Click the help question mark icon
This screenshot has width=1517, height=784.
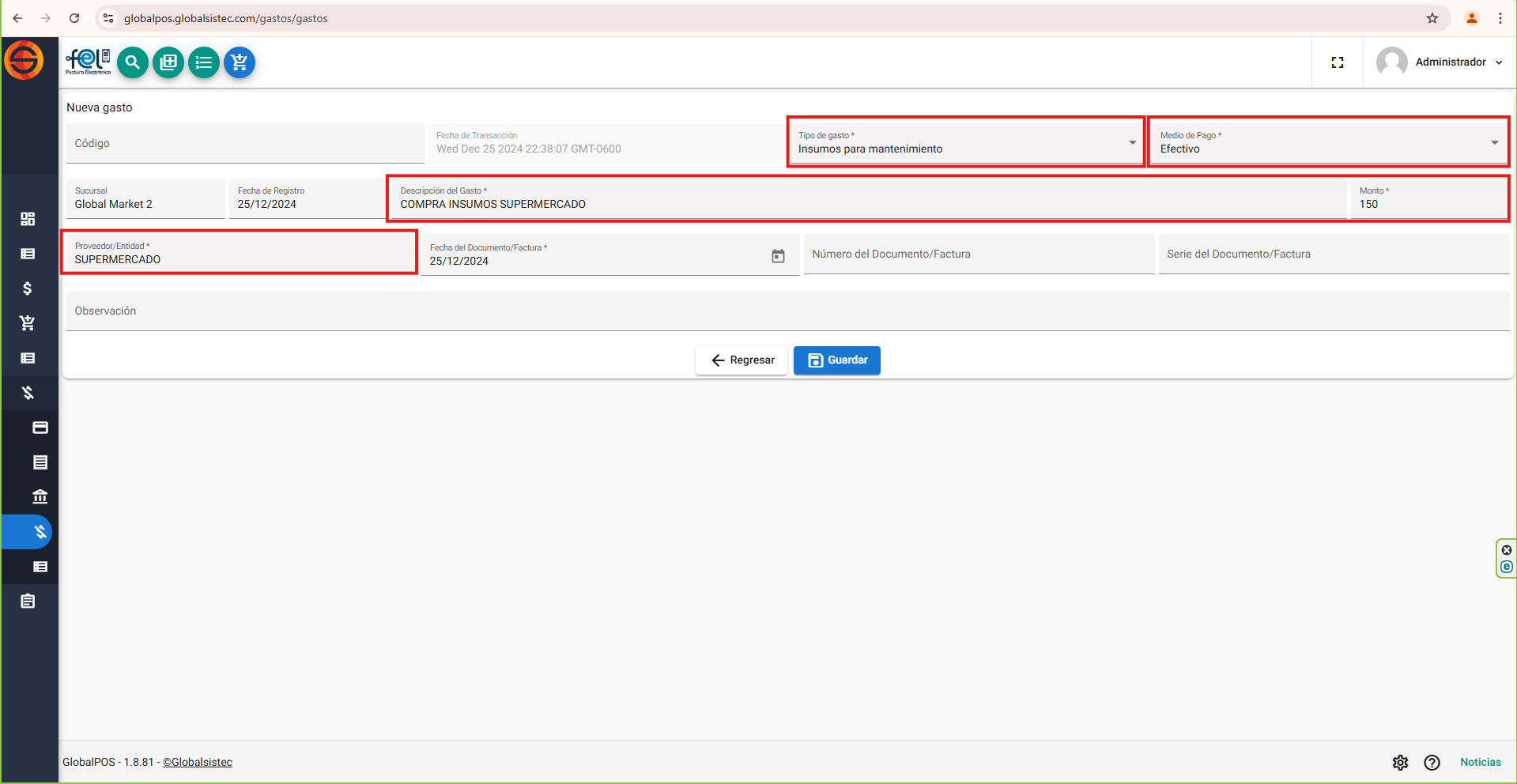(x=1432, y=763)
